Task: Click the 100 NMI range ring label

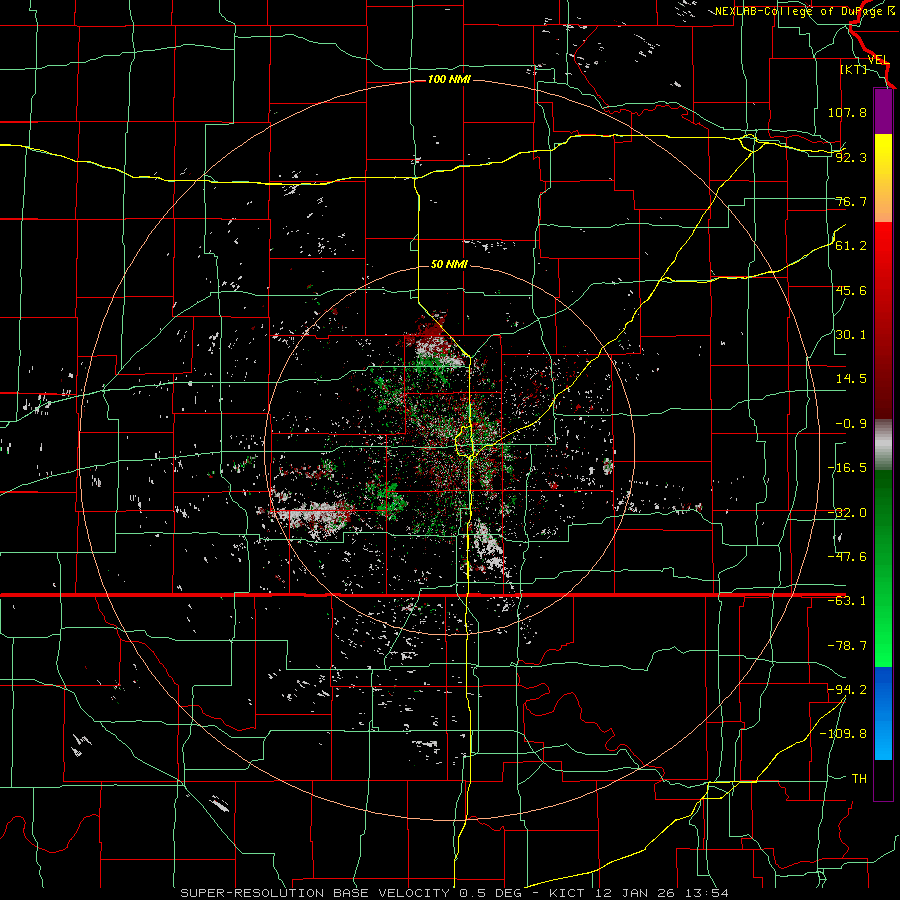Action: pyautogui.click(x=449, y=79)
